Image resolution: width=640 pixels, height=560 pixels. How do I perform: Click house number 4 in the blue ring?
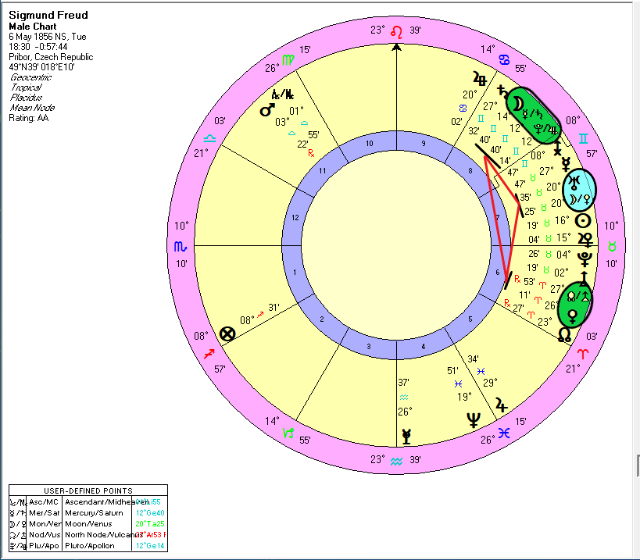click(x=423, y=347)
